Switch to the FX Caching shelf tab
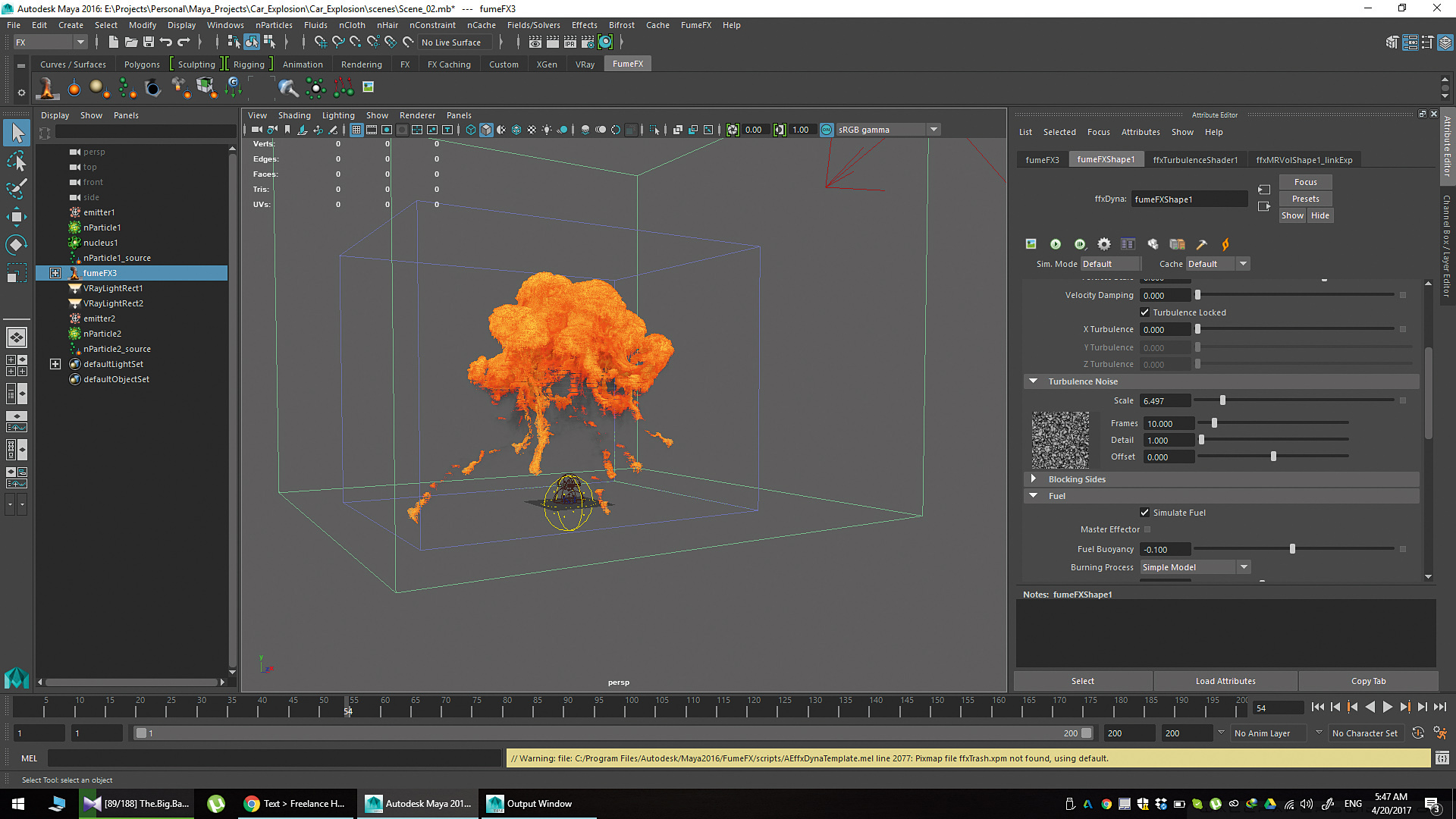Image resolution: width=1456 pixels, height=819 pixels. click(449, 64)
